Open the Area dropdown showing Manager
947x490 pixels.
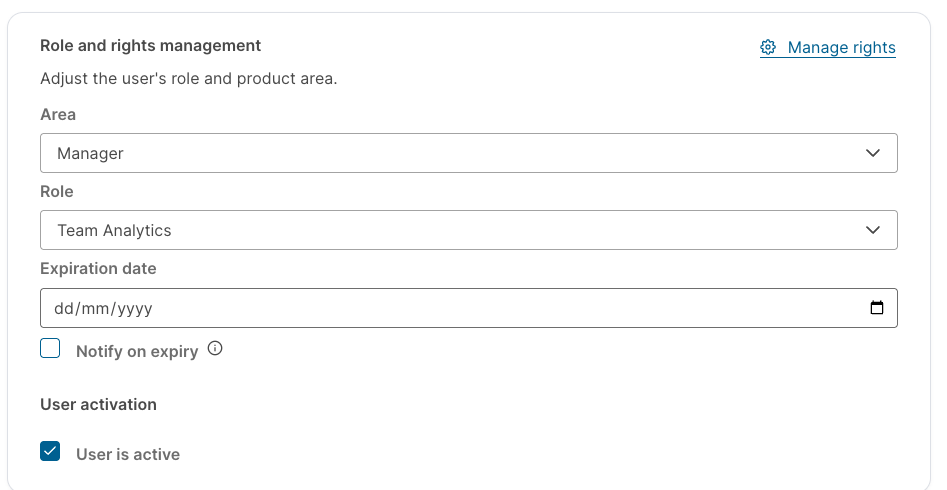[469, 153]
